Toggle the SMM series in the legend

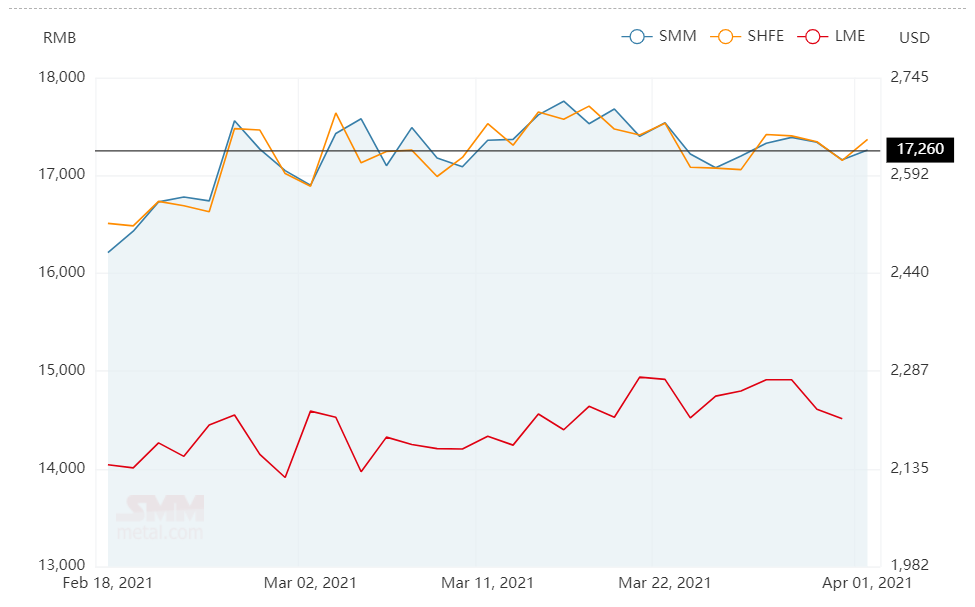pos(659,36)
